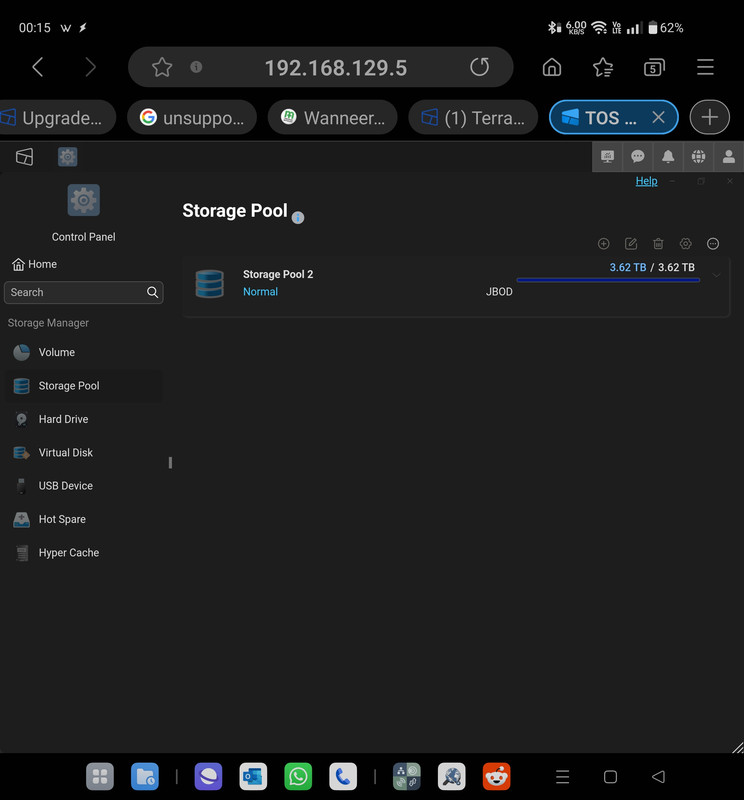Open the TOS desktop icon in taskbar
The width and height of the screenshot is (744, 800).
[x=24, y=157]
